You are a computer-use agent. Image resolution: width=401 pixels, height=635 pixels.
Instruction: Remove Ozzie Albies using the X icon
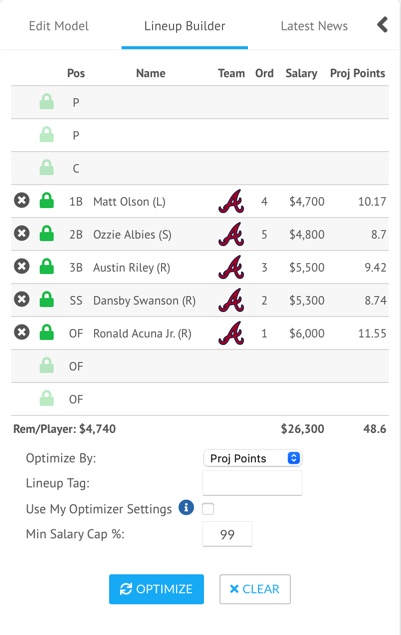pos(22,233)
